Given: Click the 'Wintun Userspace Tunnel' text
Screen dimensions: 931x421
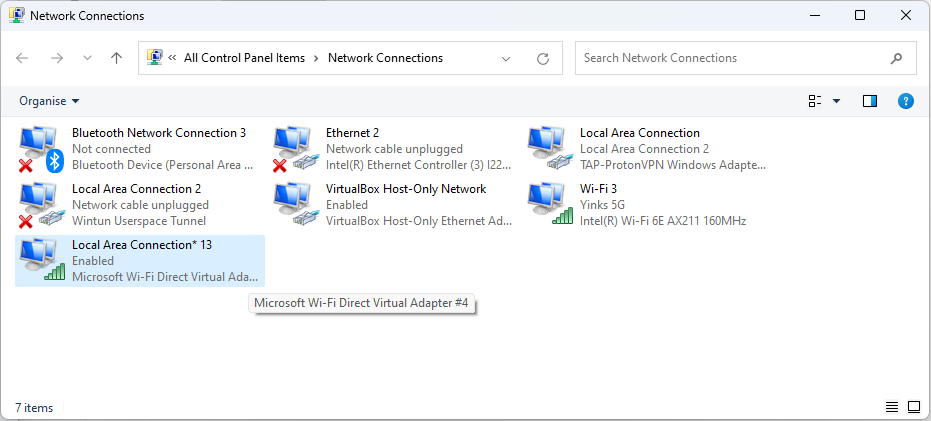Looking at the screenshot, I should click(139, 221).
